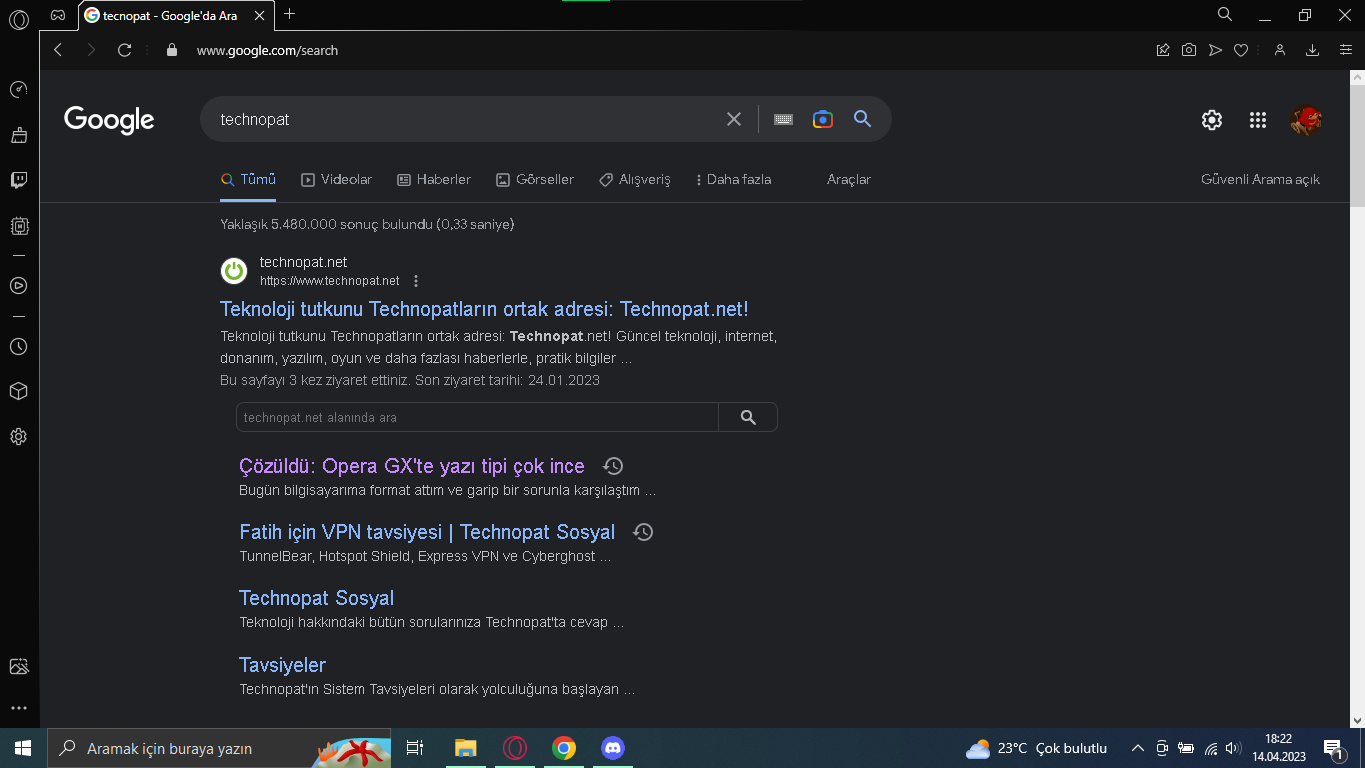Open Discord from the taskbar
1365x768 pixels.
click(x=613, y=748)
